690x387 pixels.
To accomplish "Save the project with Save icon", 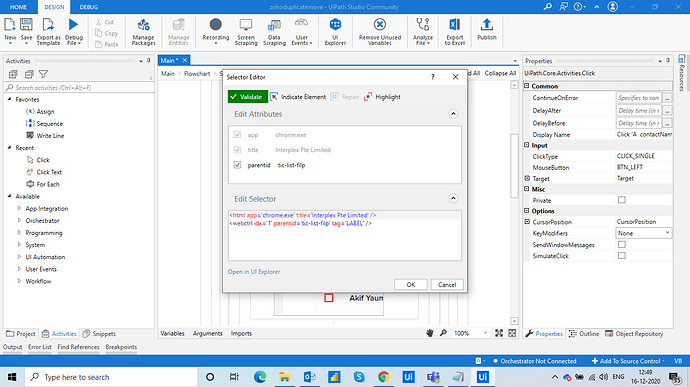I will [26, 25].
